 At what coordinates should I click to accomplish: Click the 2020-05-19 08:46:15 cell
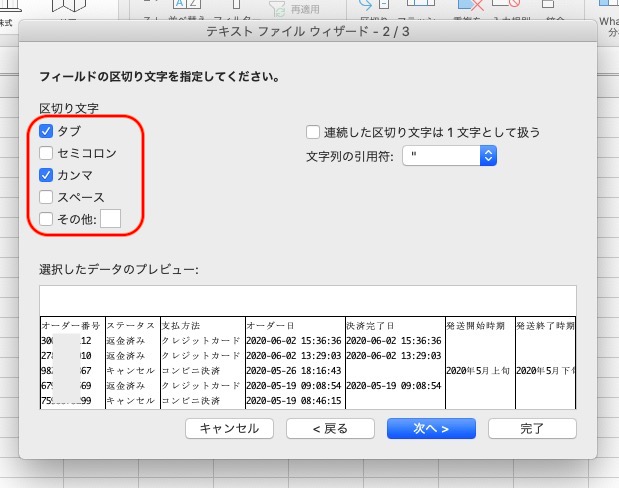[x=294, y=401]
